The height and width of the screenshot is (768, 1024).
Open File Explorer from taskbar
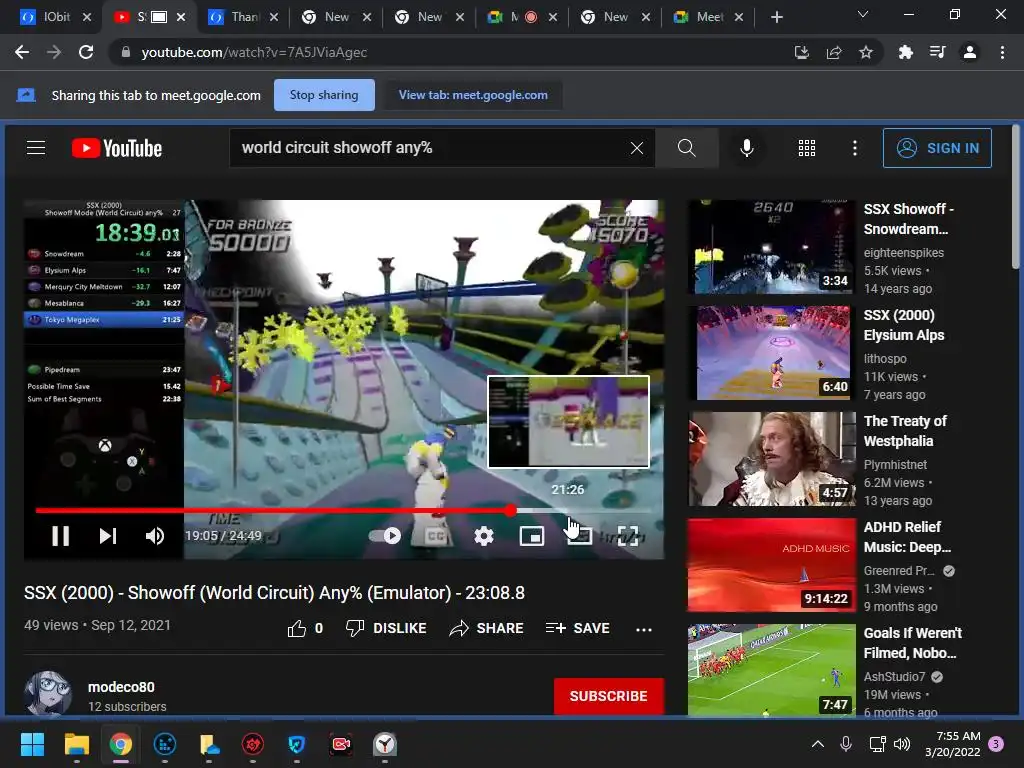click(x=76, y=744)
